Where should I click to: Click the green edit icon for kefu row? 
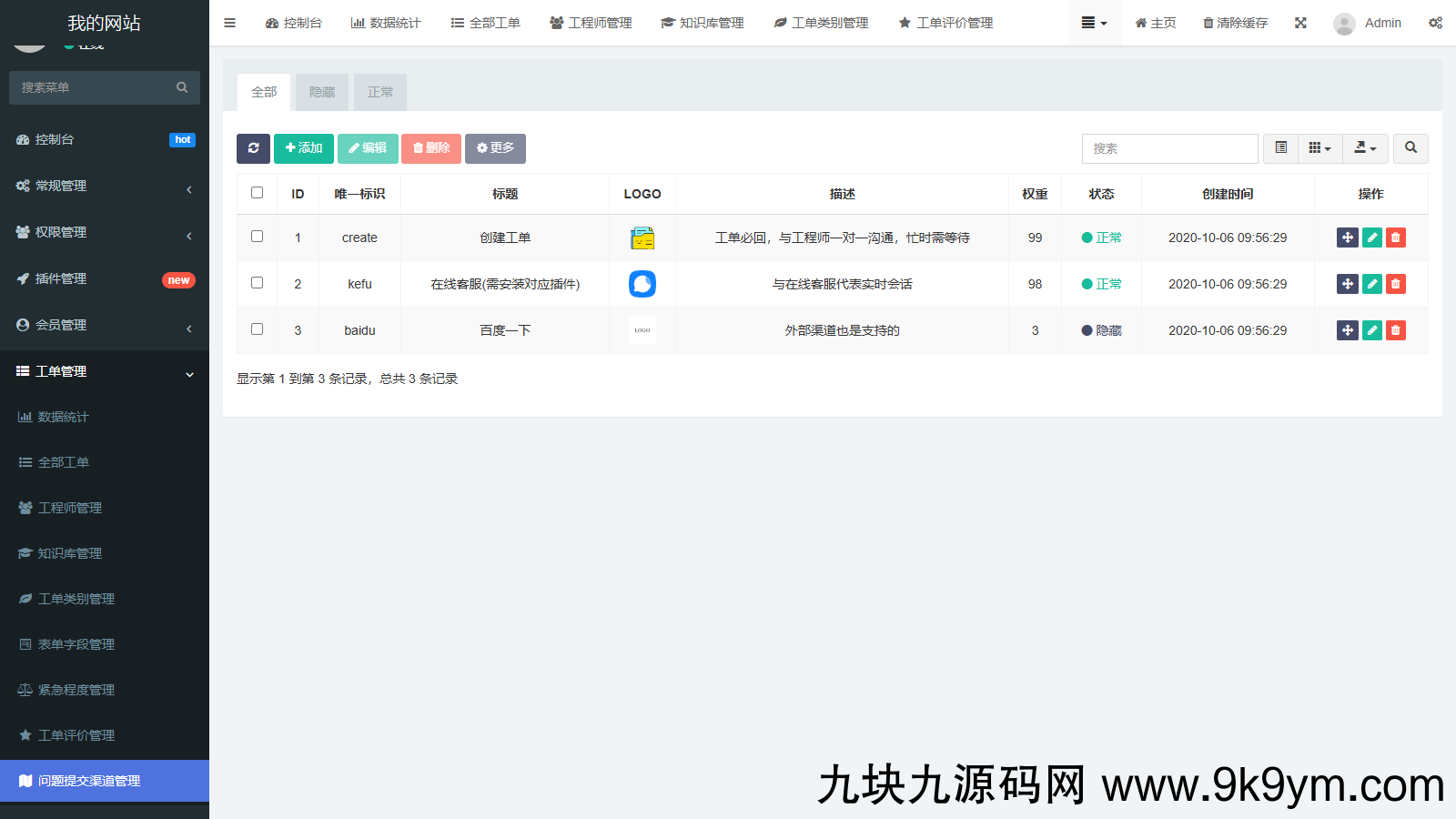1371,284
